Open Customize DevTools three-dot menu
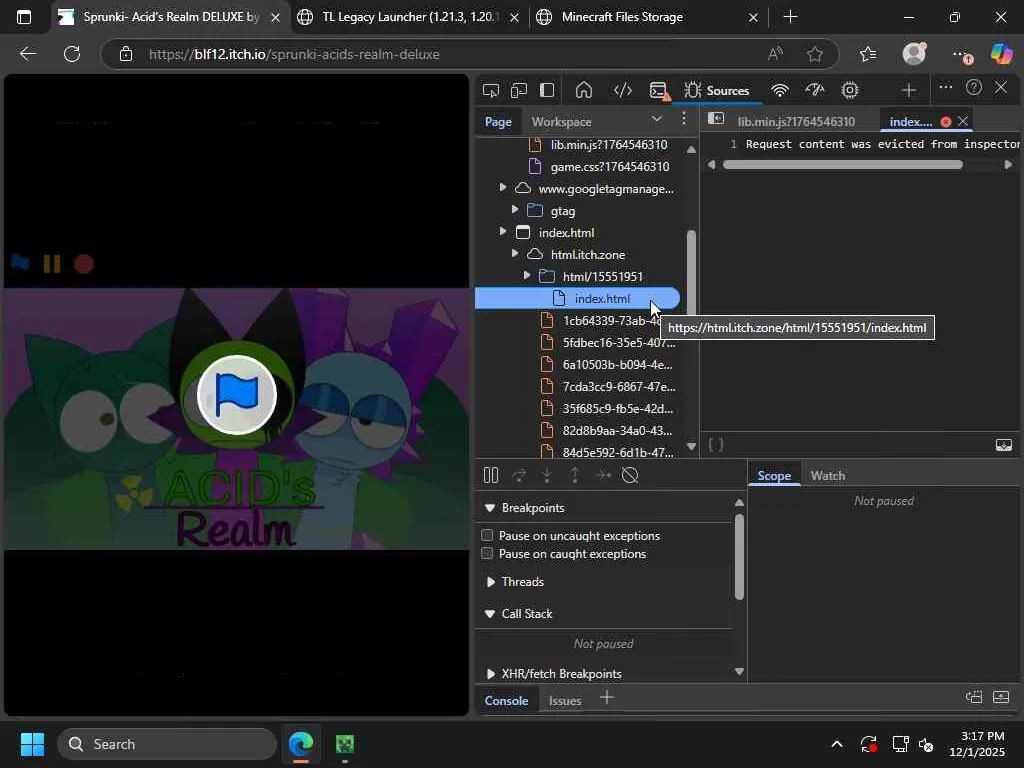This screenshot has height=768, width=1024. [945, 87]
